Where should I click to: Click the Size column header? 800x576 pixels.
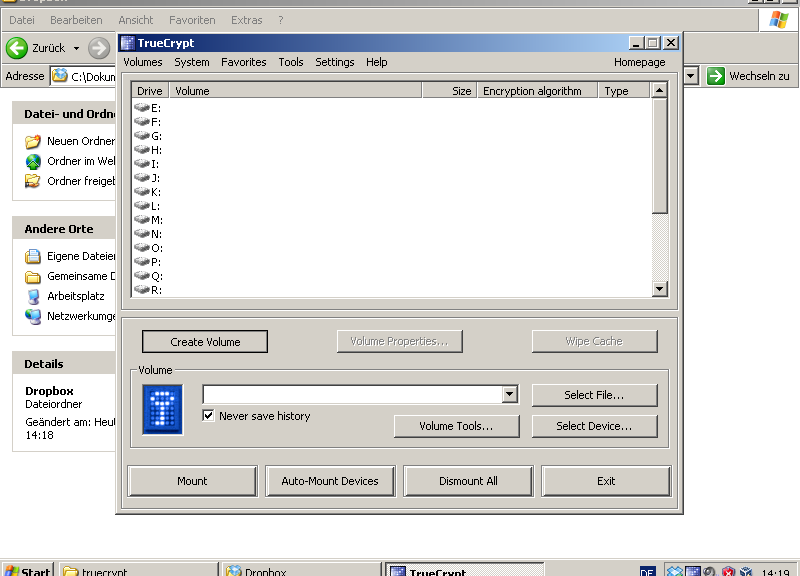click(x=449, y=91)
